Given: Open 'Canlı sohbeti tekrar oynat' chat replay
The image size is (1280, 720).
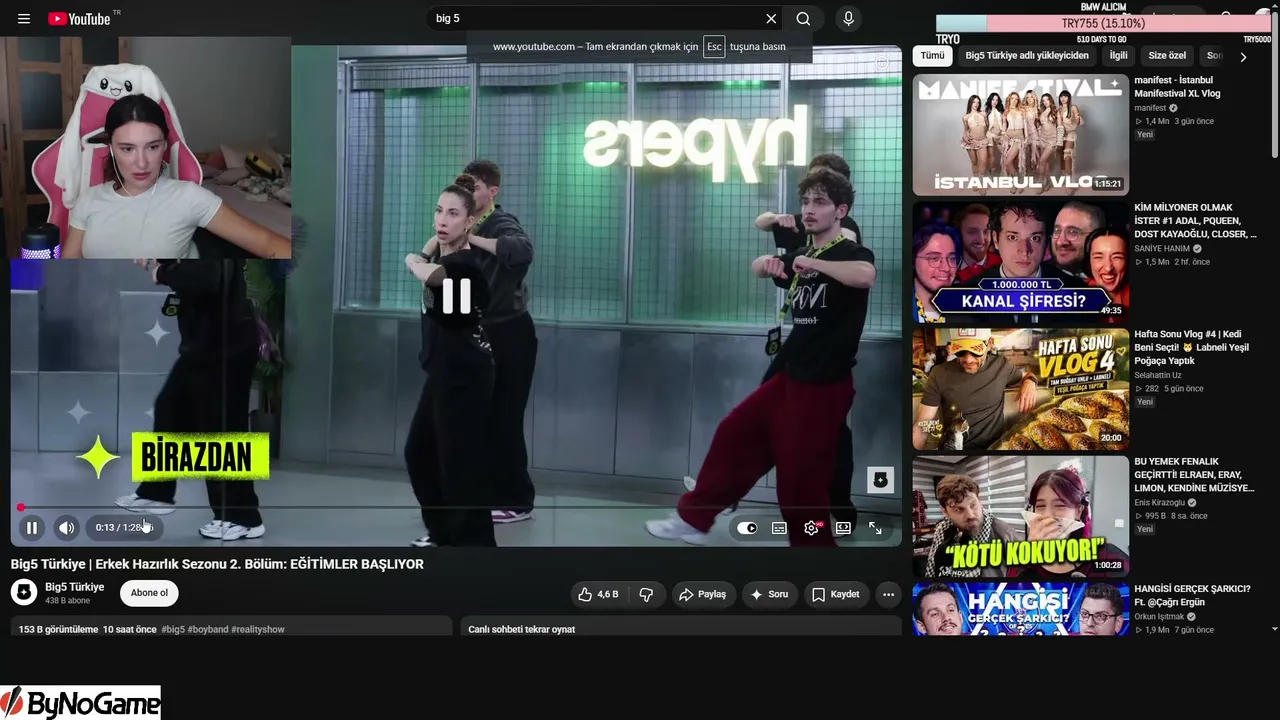Looking at the screenshot, I should coord(681,626).
